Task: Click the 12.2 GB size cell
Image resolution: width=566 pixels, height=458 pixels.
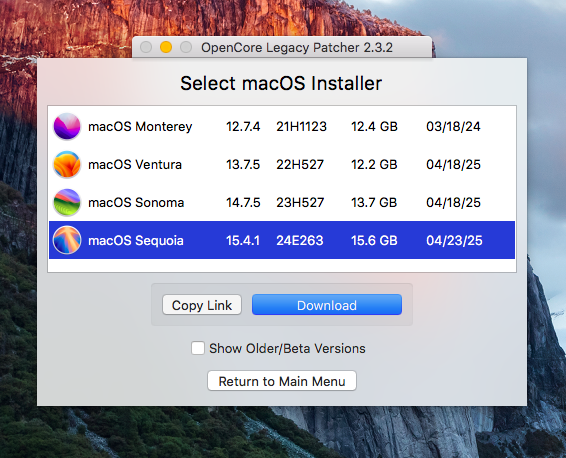Action: click(374, 165)
